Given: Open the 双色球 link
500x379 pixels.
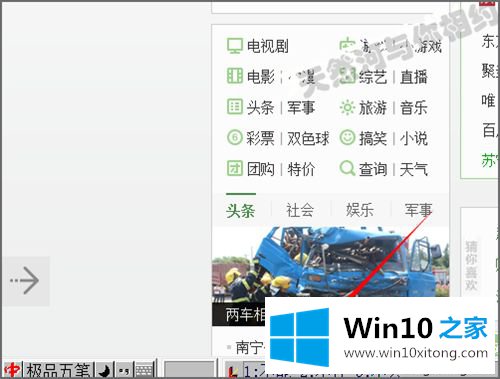Looking at the screenshot, I should [x=308, y=138].
